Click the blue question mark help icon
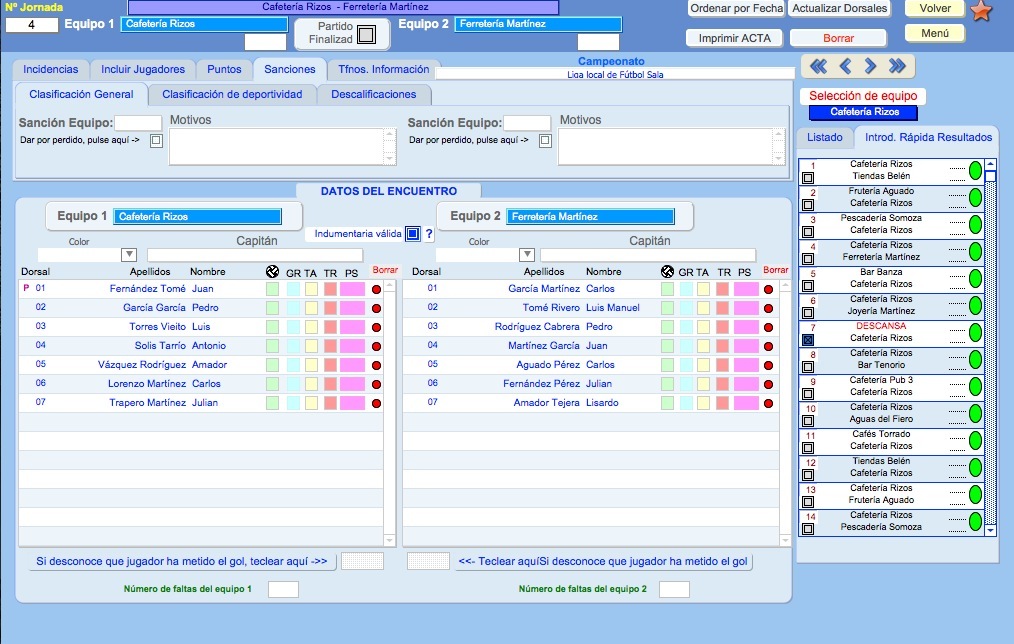Image resolution: width=1014 pixels, height=644 pixels. (x=429, y=234)
